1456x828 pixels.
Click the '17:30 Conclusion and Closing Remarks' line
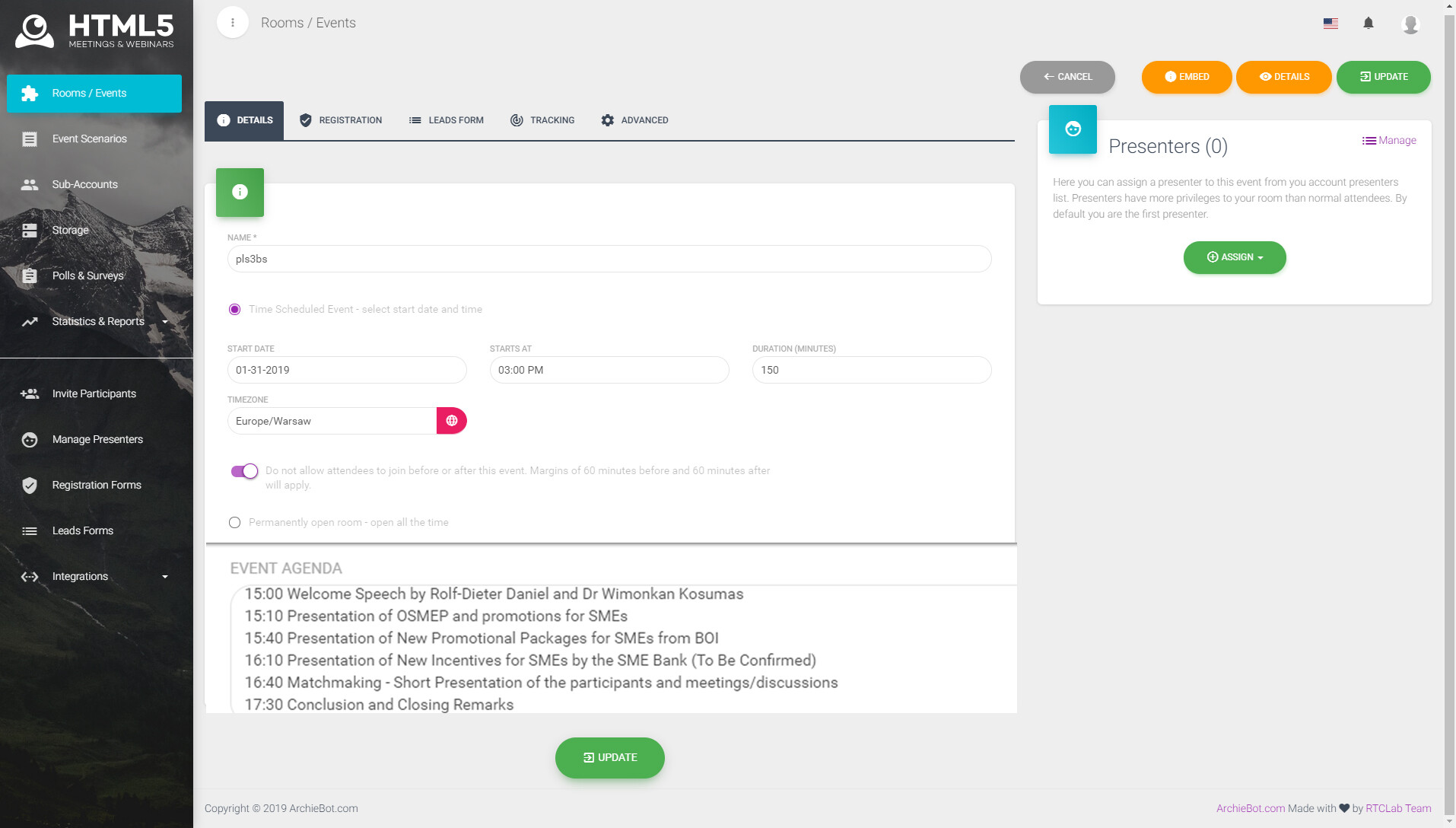[x=379, y=705]
